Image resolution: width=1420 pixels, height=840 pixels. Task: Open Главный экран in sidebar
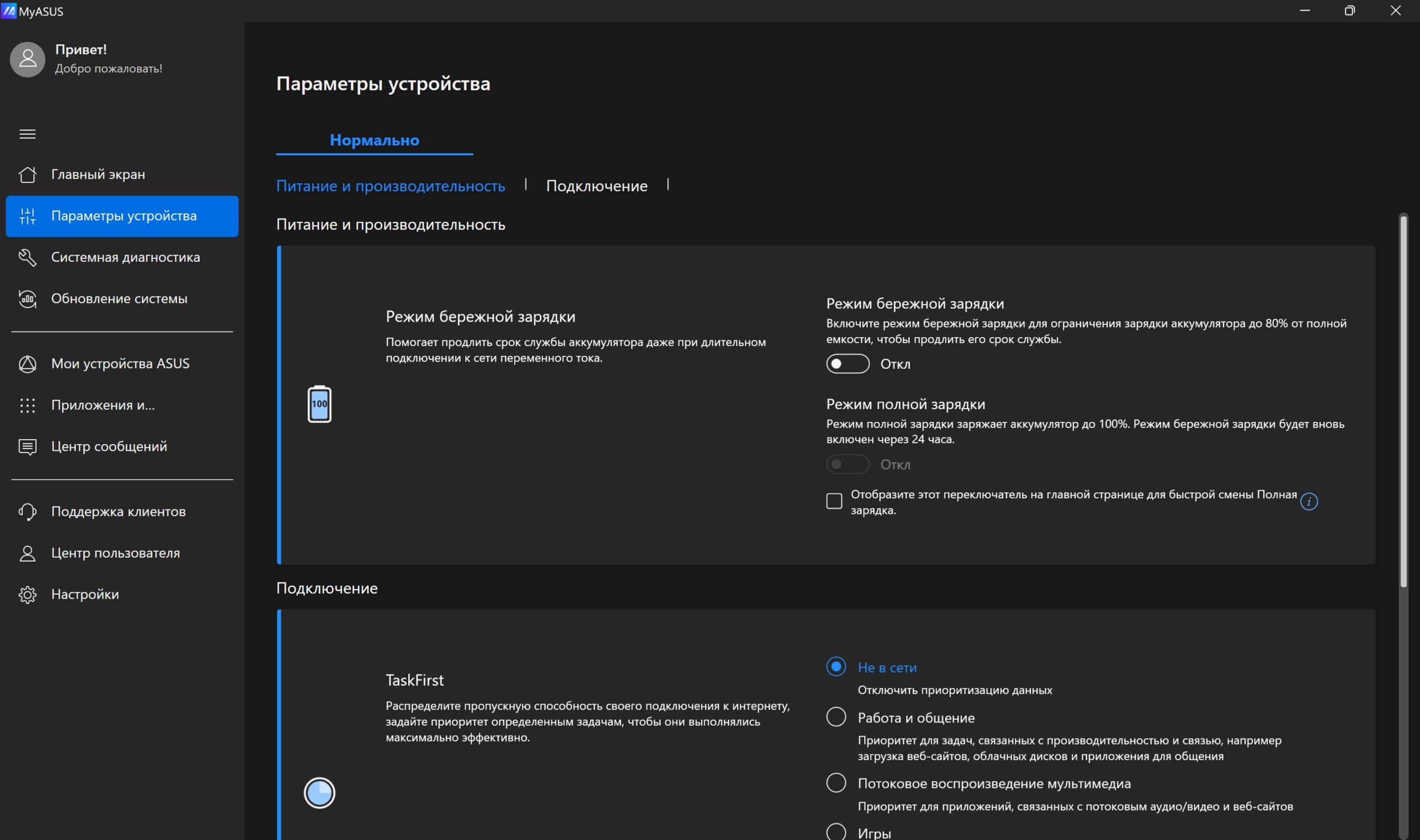(x=121, y=174)
